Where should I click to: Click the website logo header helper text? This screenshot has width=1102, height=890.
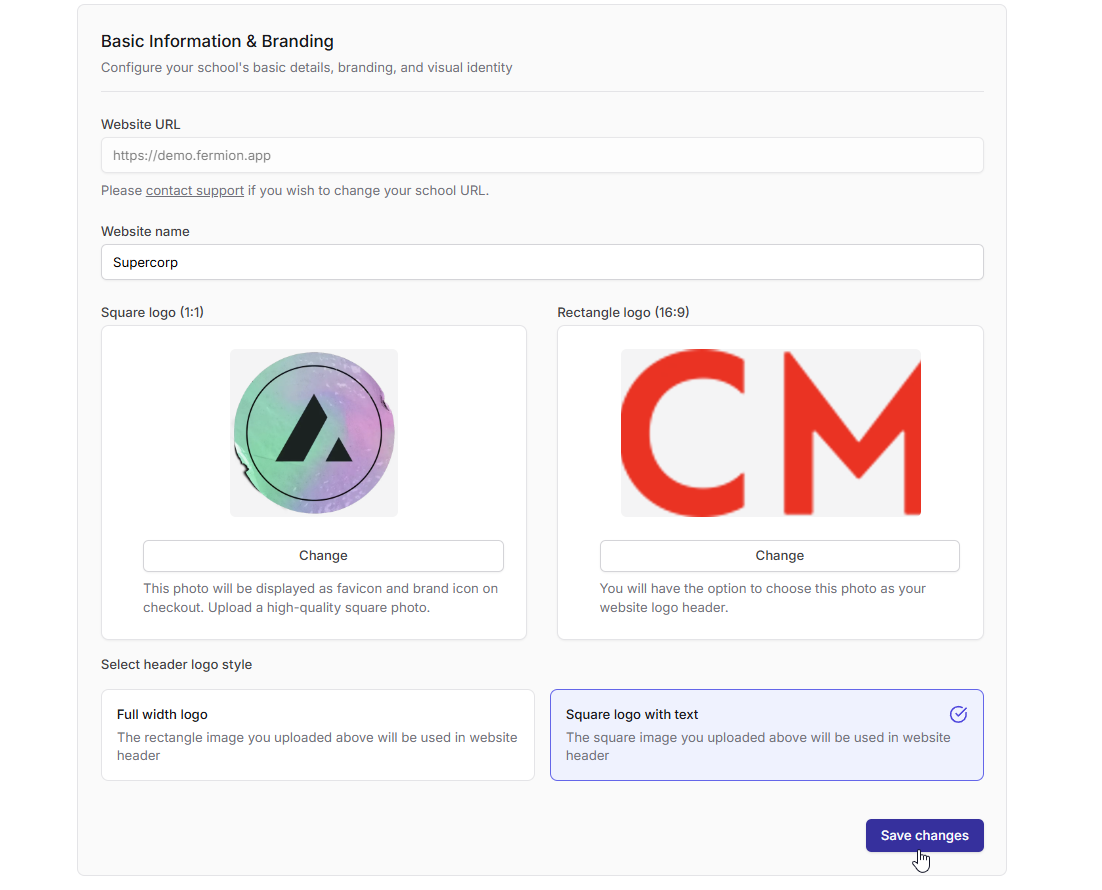[762, 597]
